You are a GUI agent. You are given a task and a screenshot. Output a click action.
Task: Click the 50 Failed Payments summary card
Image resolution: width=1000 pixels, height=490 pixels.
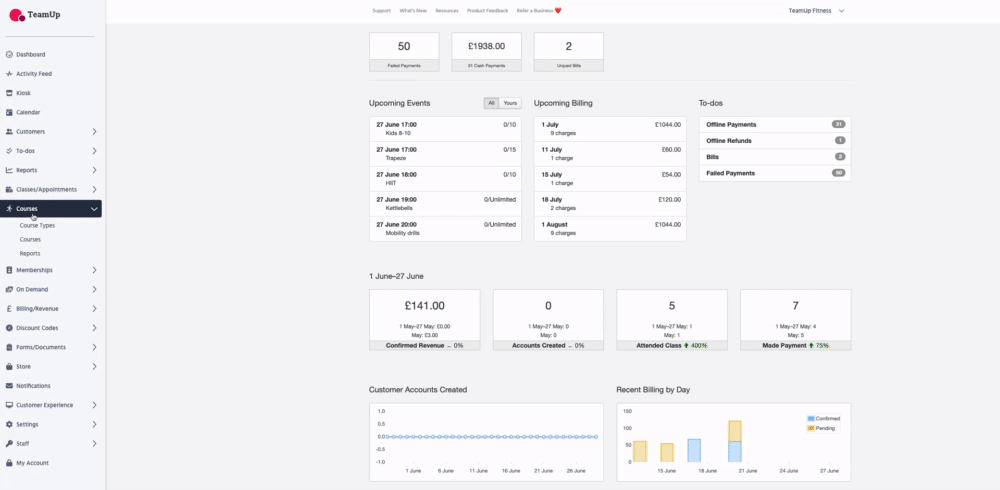click(404, 51)
